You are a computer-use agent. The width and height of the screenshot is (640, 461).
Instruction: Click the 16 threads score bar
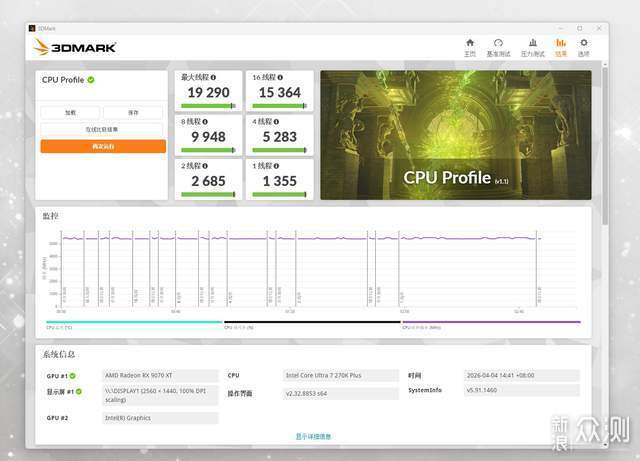click(280, 106)
